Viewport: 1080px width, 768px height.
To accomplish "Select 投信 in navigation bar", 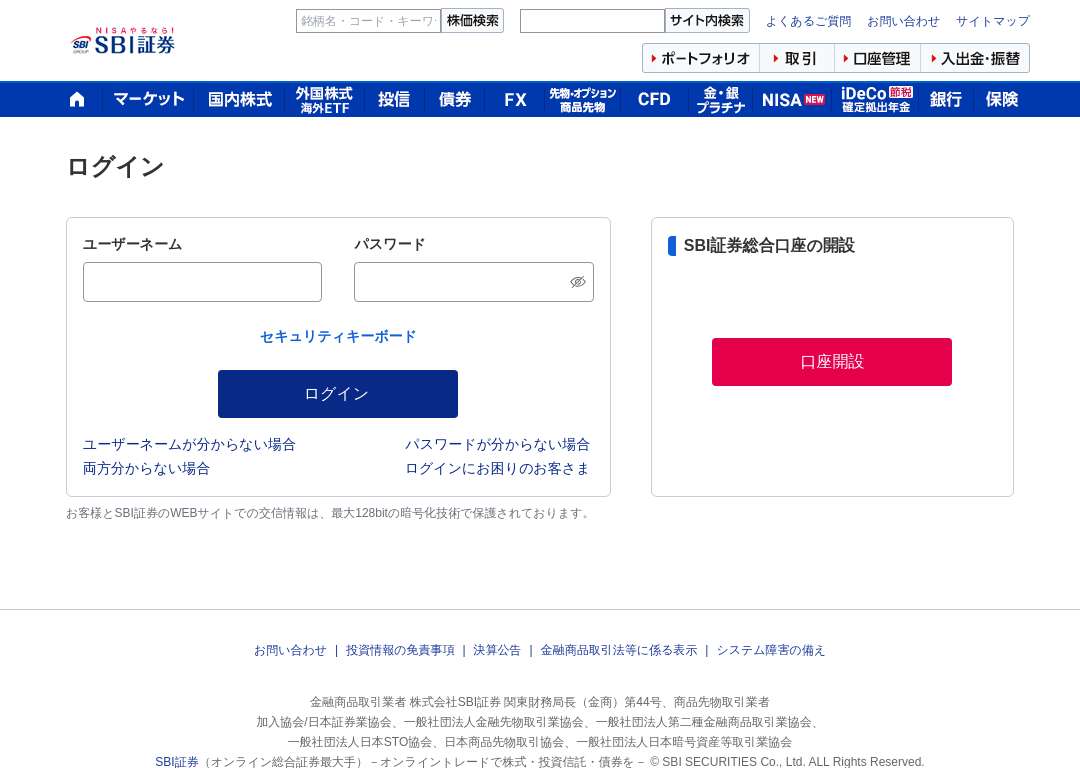I will [394, 99].
